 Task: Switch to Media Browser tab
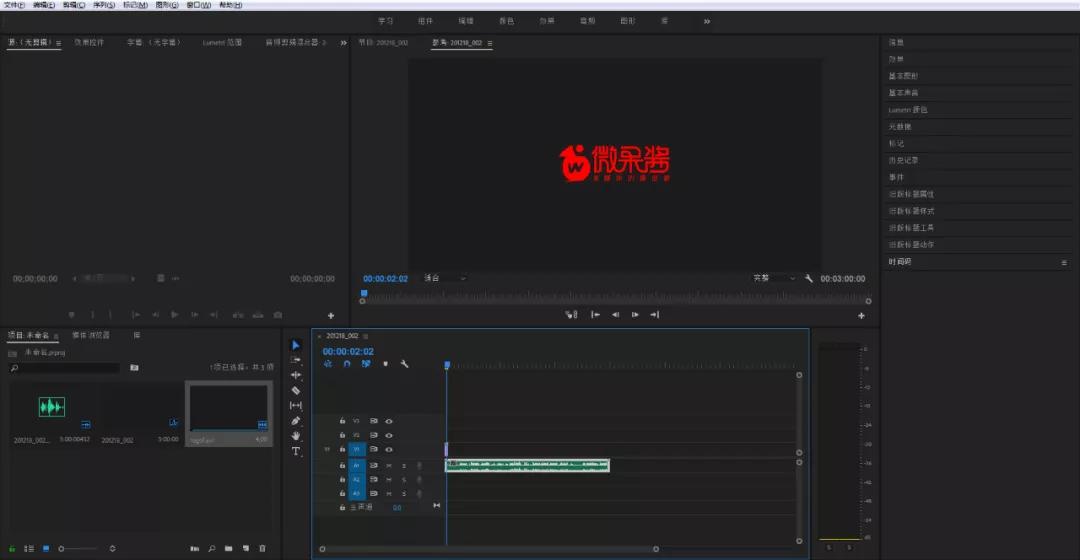point(91,335)
